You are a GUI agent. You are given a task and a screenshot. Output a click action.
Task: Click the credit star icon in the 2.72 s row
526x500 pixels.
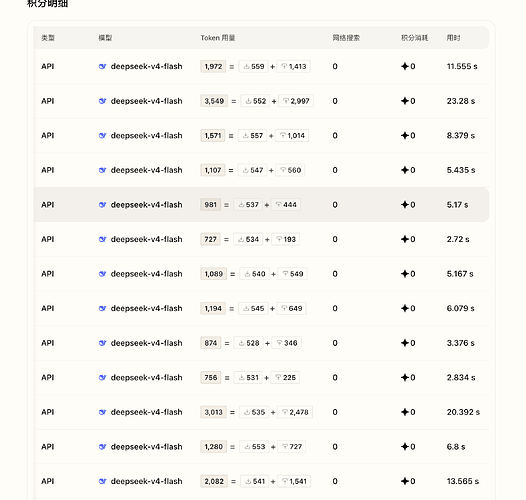pyautogui.click(x=405, y=239)
